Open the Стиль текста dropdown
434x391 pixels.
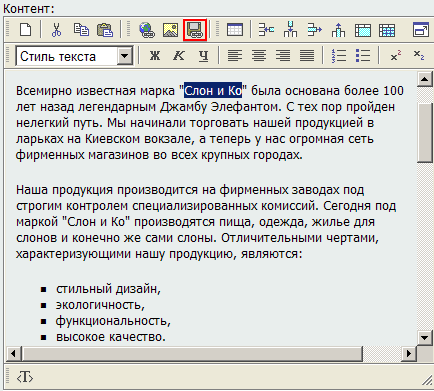click(x=125, y=56)
